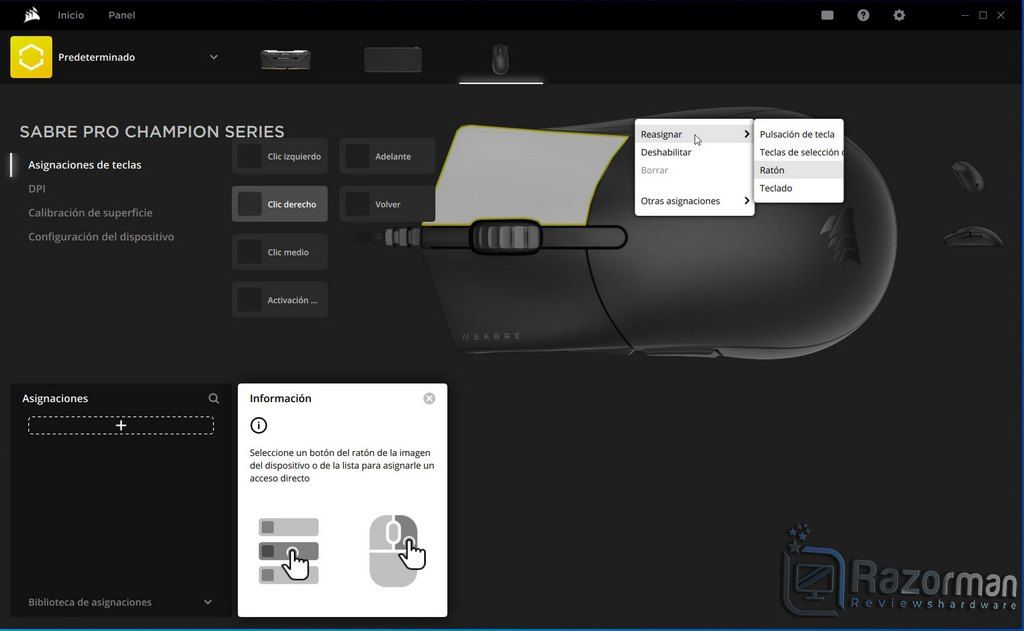Click the Adelante icon square
This screenshot has width=1024, height=631.
click(357, 156)
